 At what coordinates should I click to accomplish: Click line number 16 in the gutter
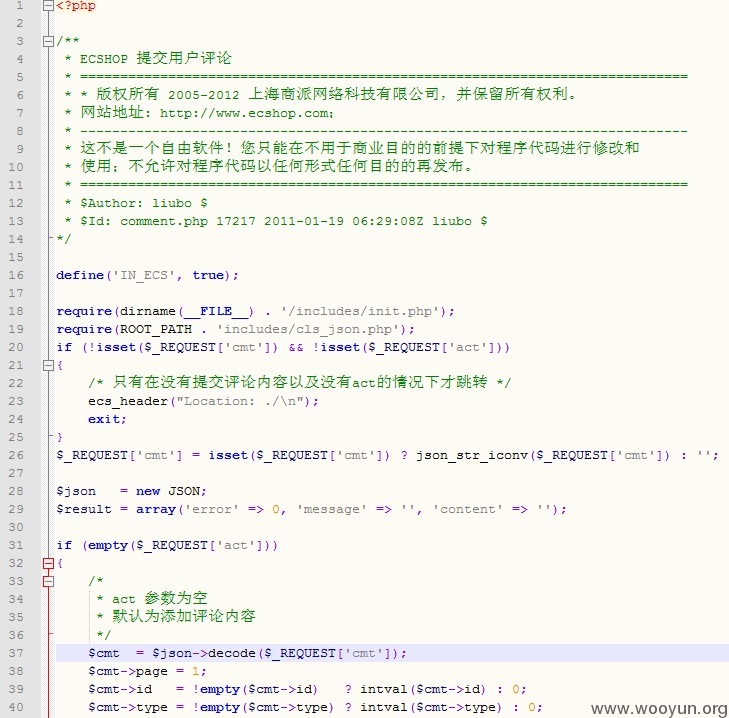(x=16, y=275)
